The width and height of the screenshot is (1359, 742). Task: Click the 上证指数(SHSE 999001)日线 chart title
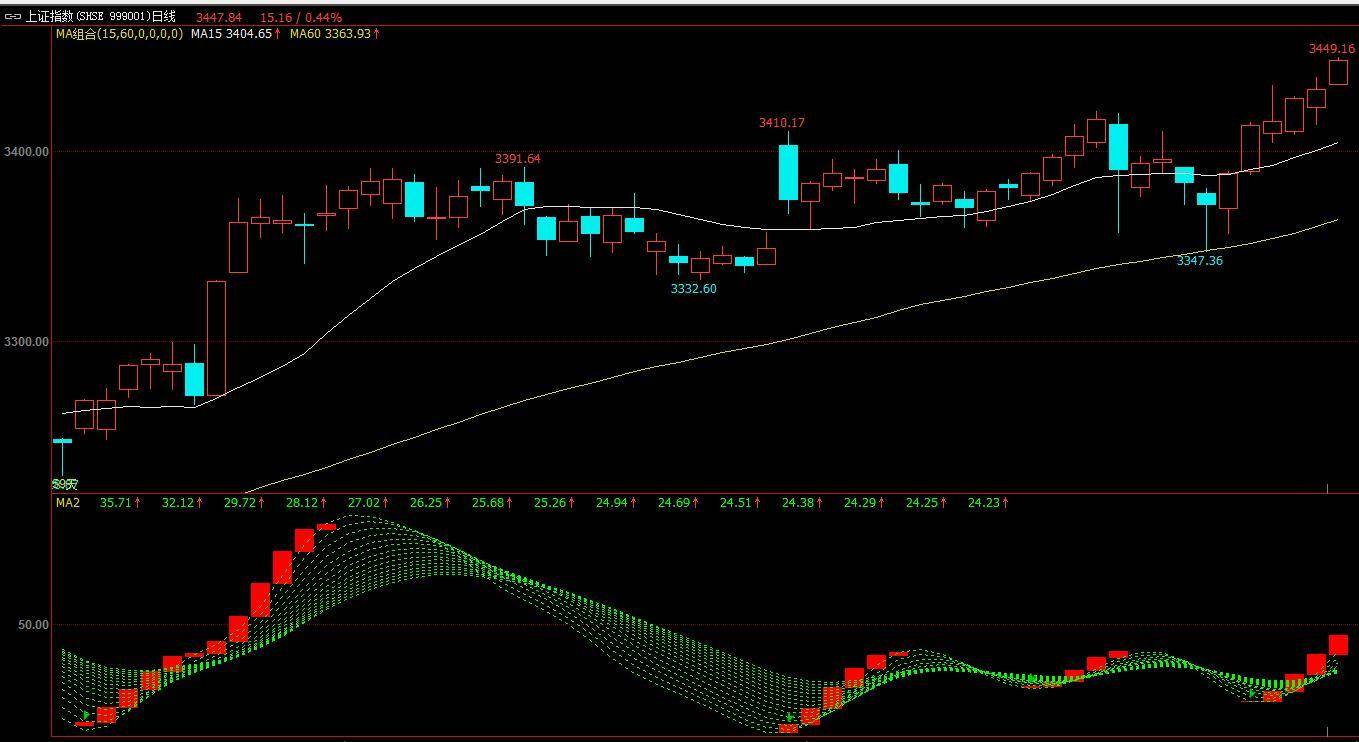[100, 17]
